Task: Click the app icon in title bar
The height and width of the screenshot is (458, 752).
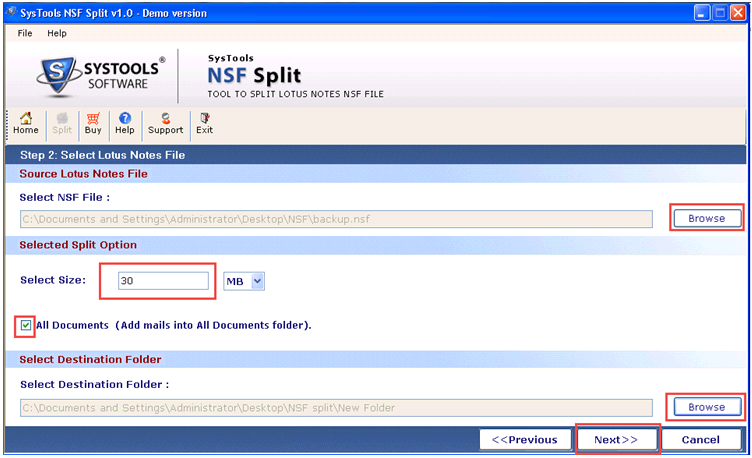Action: point(11,12)
